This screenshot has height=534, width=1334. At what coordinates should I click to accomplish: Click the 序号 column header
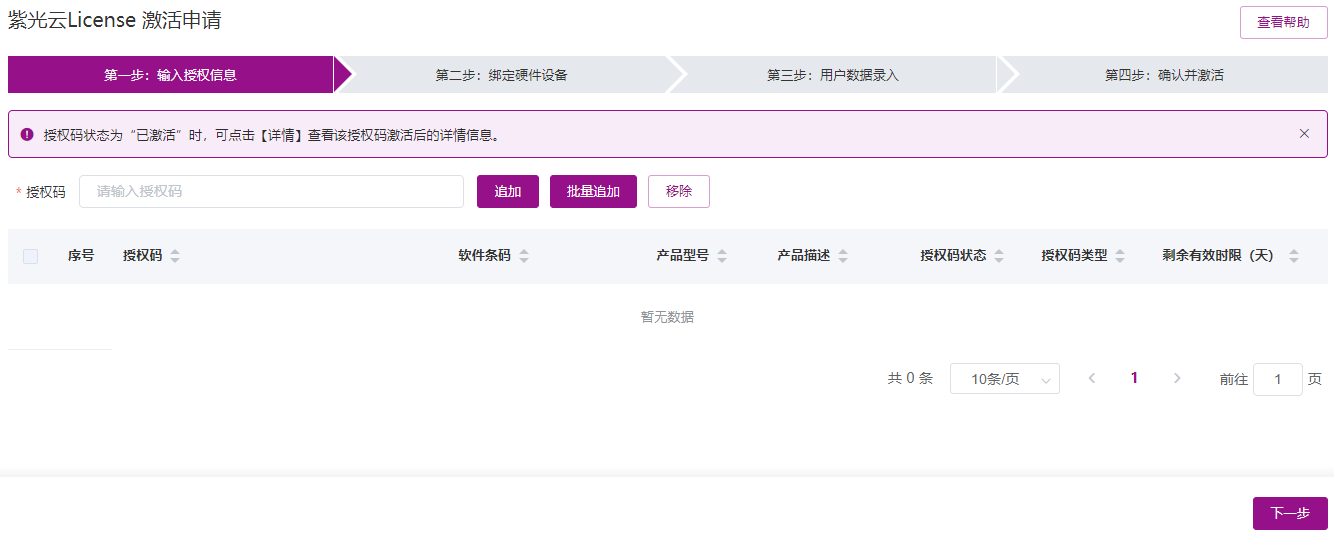(81, 256)
